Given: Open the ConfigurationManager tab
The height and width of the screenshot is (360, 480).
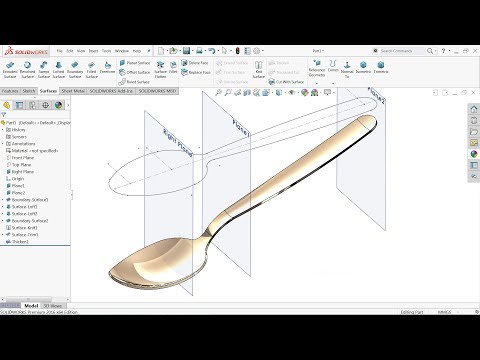Looking at the screenshot, I should click(32, 105).
